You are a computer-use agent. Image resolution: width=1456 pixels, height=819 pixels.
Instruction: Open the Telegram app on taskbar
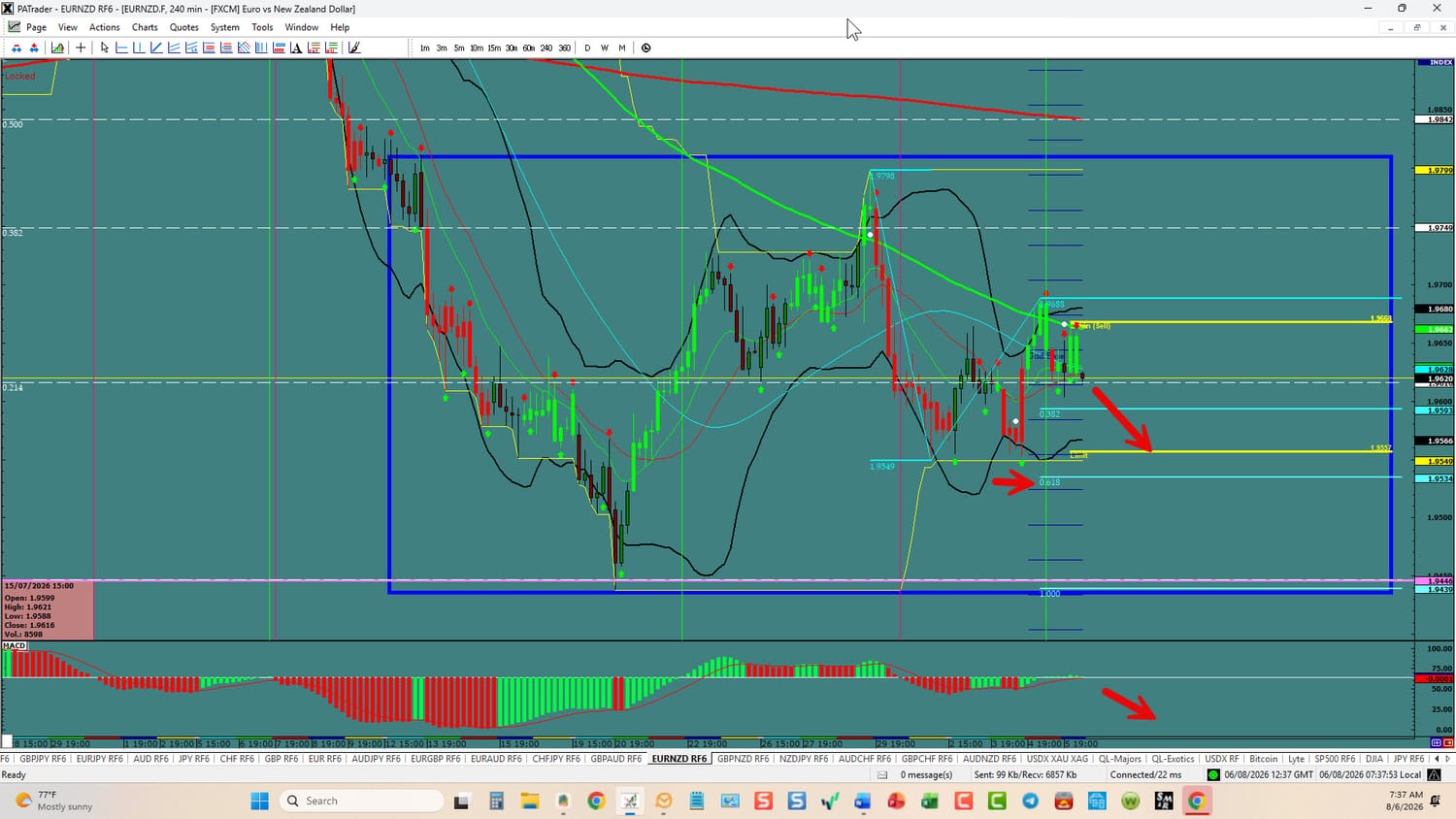(x=1030, y=801)
